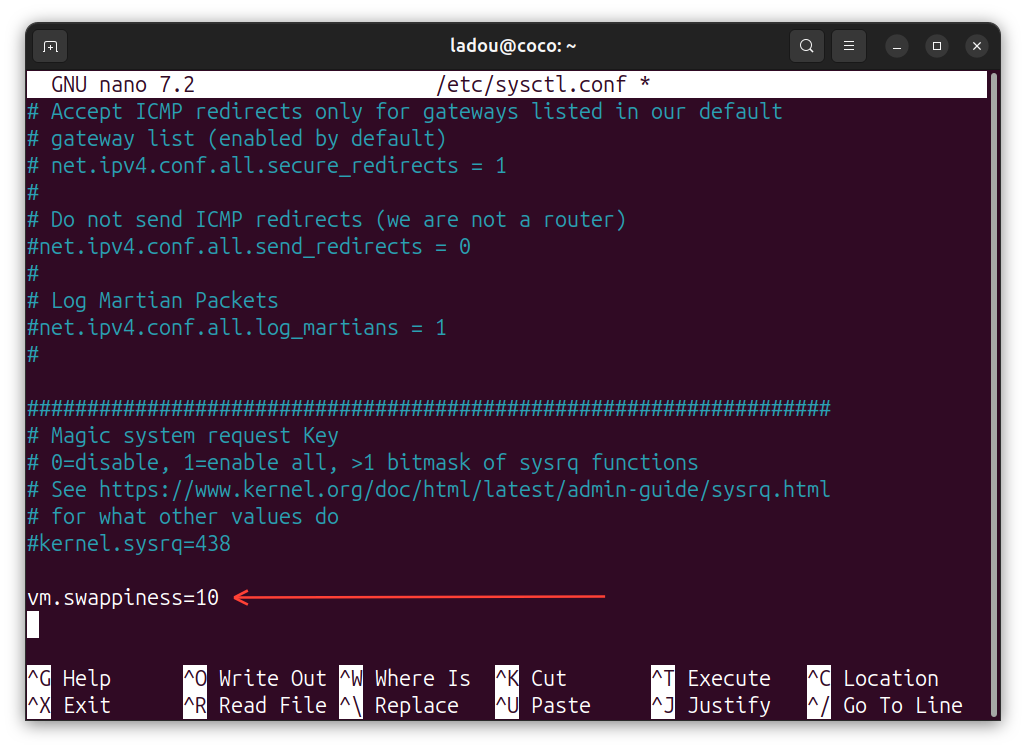Click the new tab icon in title bar
Screen dimensions: 1026x749
point(50,46)
